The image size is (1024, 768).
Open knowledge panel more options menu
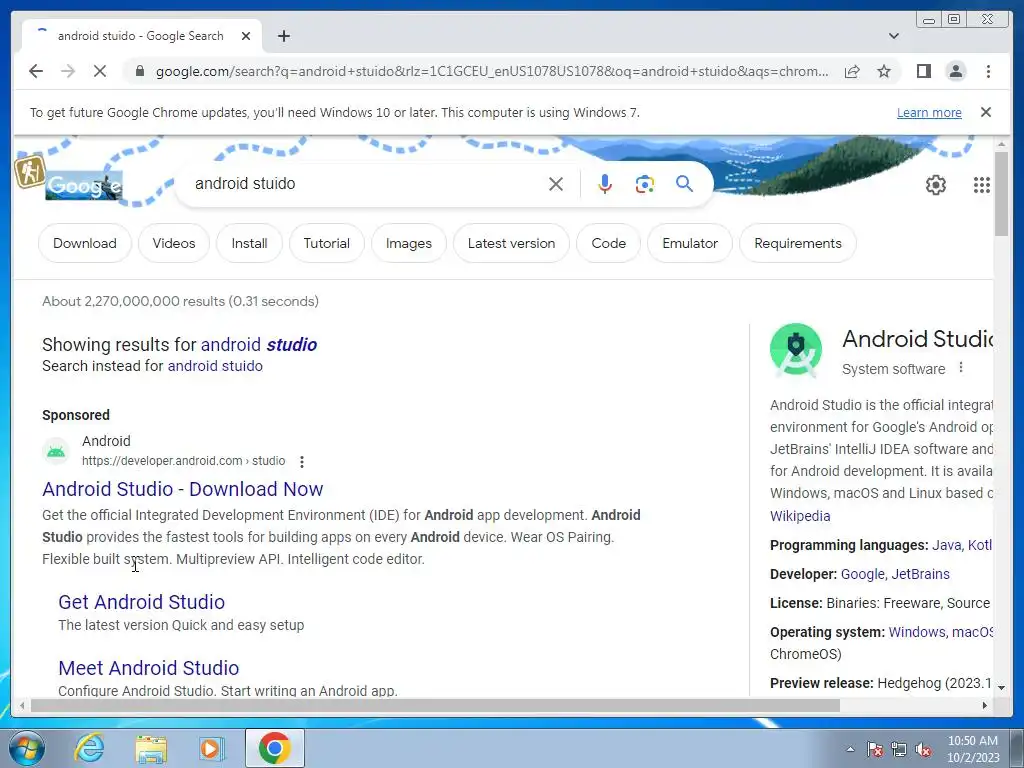(x=961, y=368)
